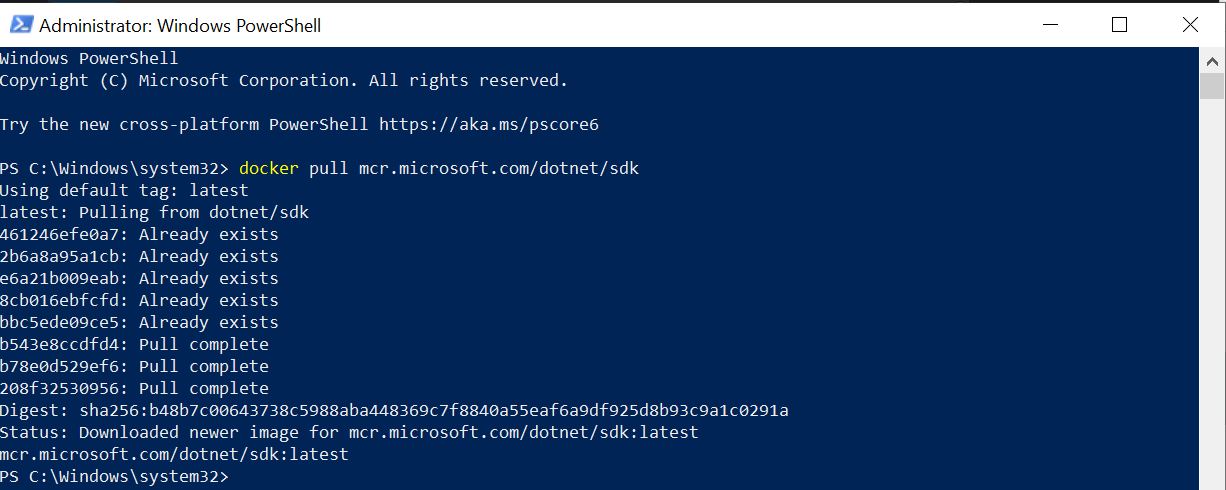
Task: Click the layer ID 461246efe0a7
Action: [63, 235]
